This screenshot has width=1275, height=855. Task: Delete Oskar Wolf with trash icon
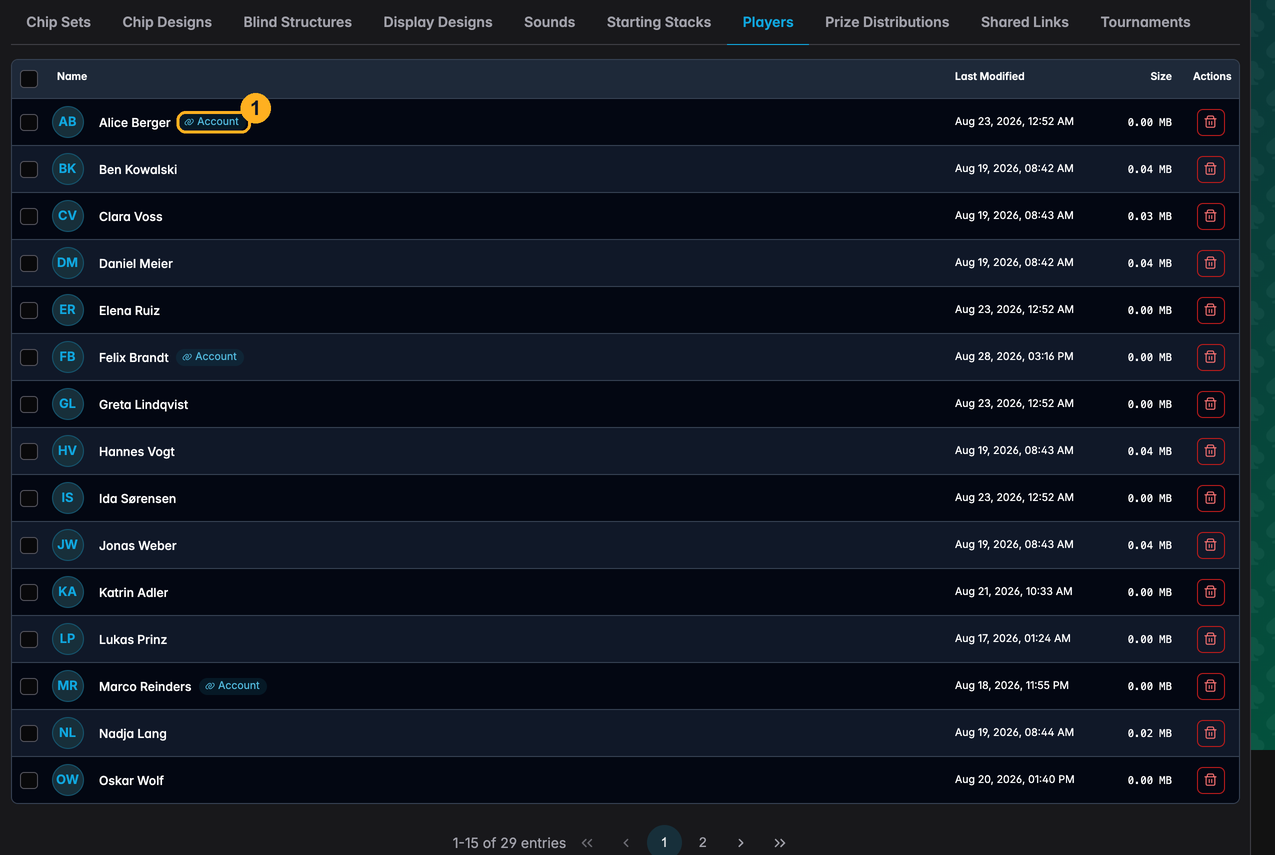pyautogui.click(x=1210, y=780)
